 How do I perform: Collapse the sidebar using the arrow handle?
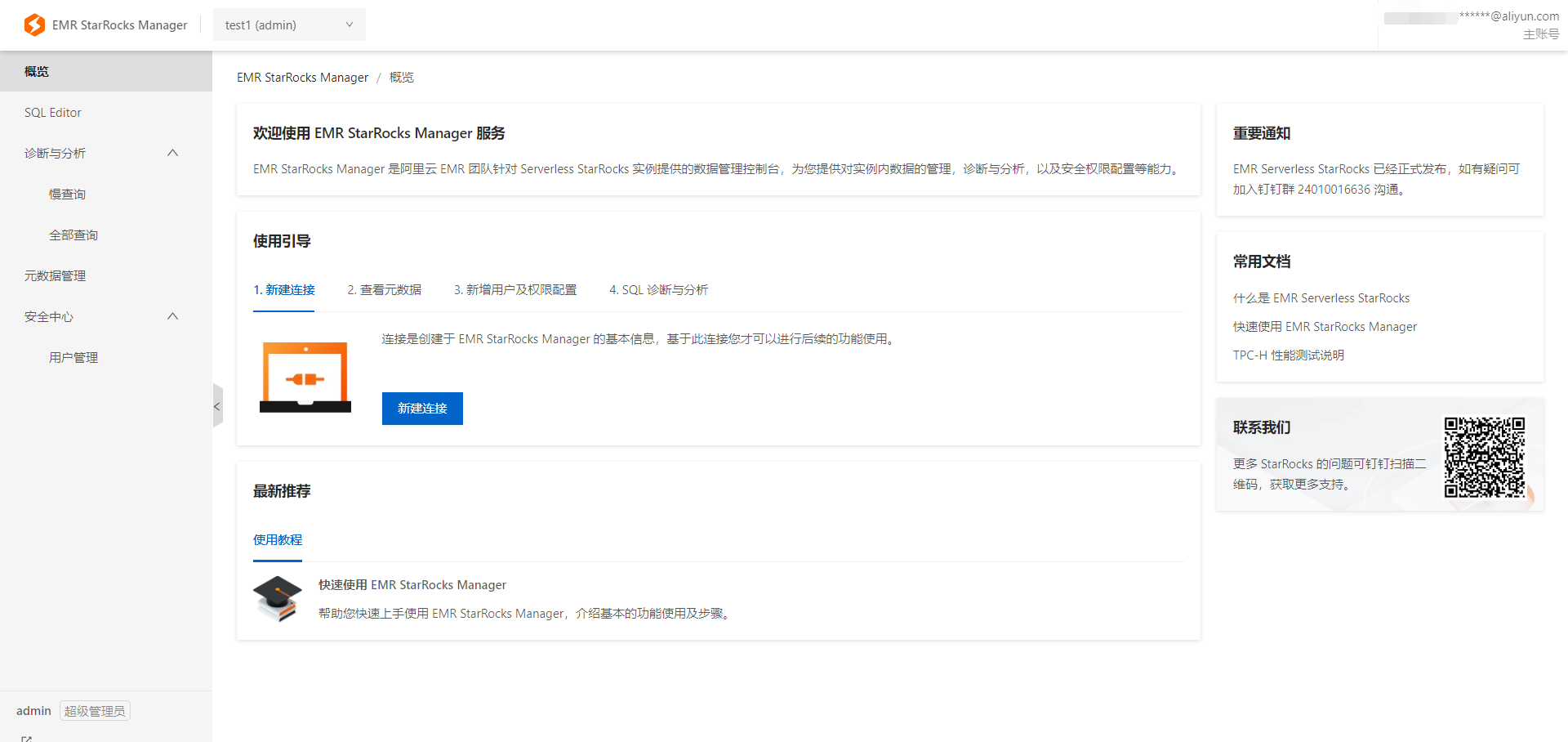pyautogui.click(x=217, y=406)
